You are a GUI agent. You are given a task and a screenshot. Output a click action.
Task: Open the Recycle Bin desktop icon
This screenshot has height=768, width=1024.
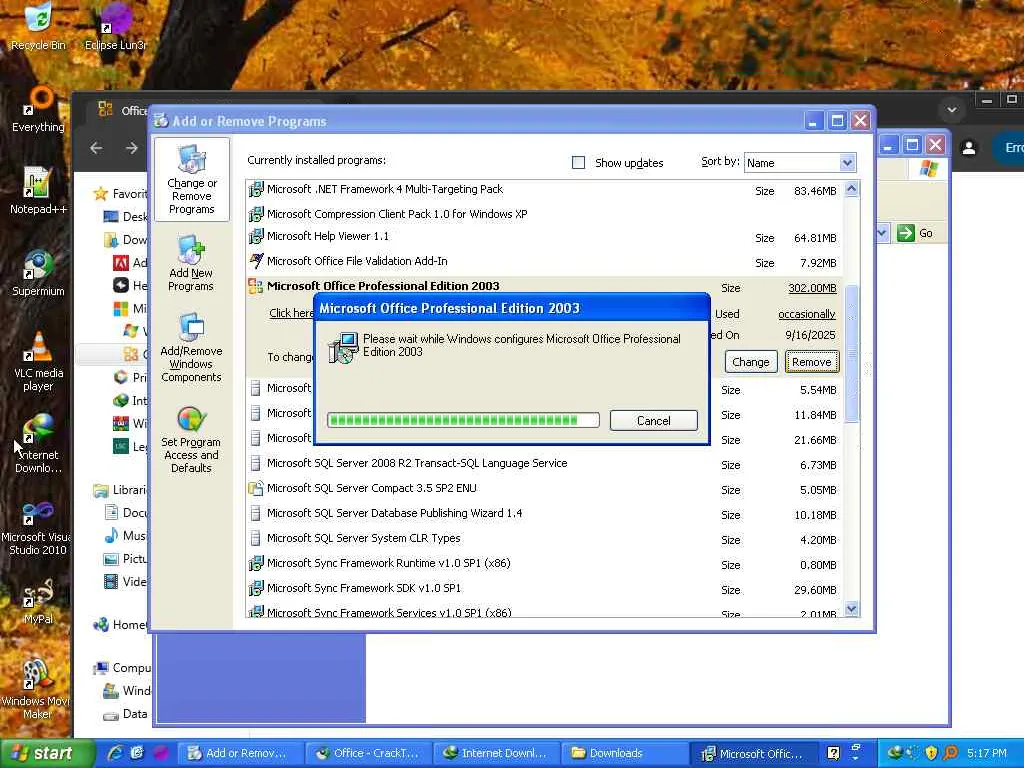(38, 26)
